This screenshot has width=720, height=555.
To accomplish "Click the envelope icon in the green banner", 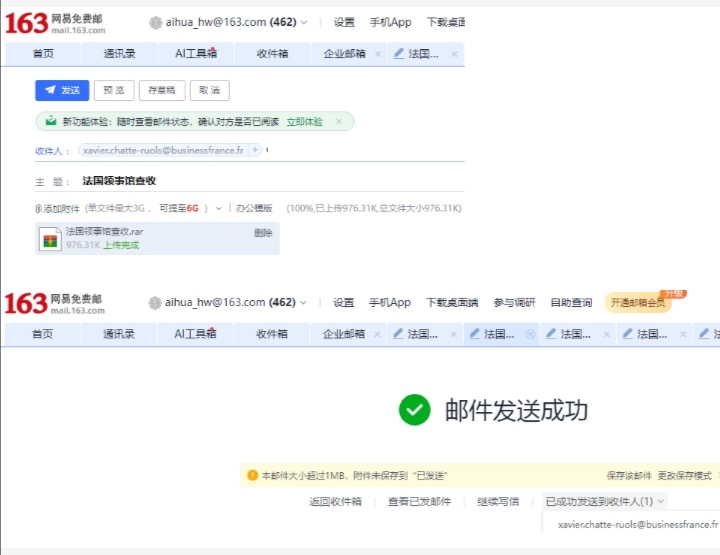I will pos(51,121).
